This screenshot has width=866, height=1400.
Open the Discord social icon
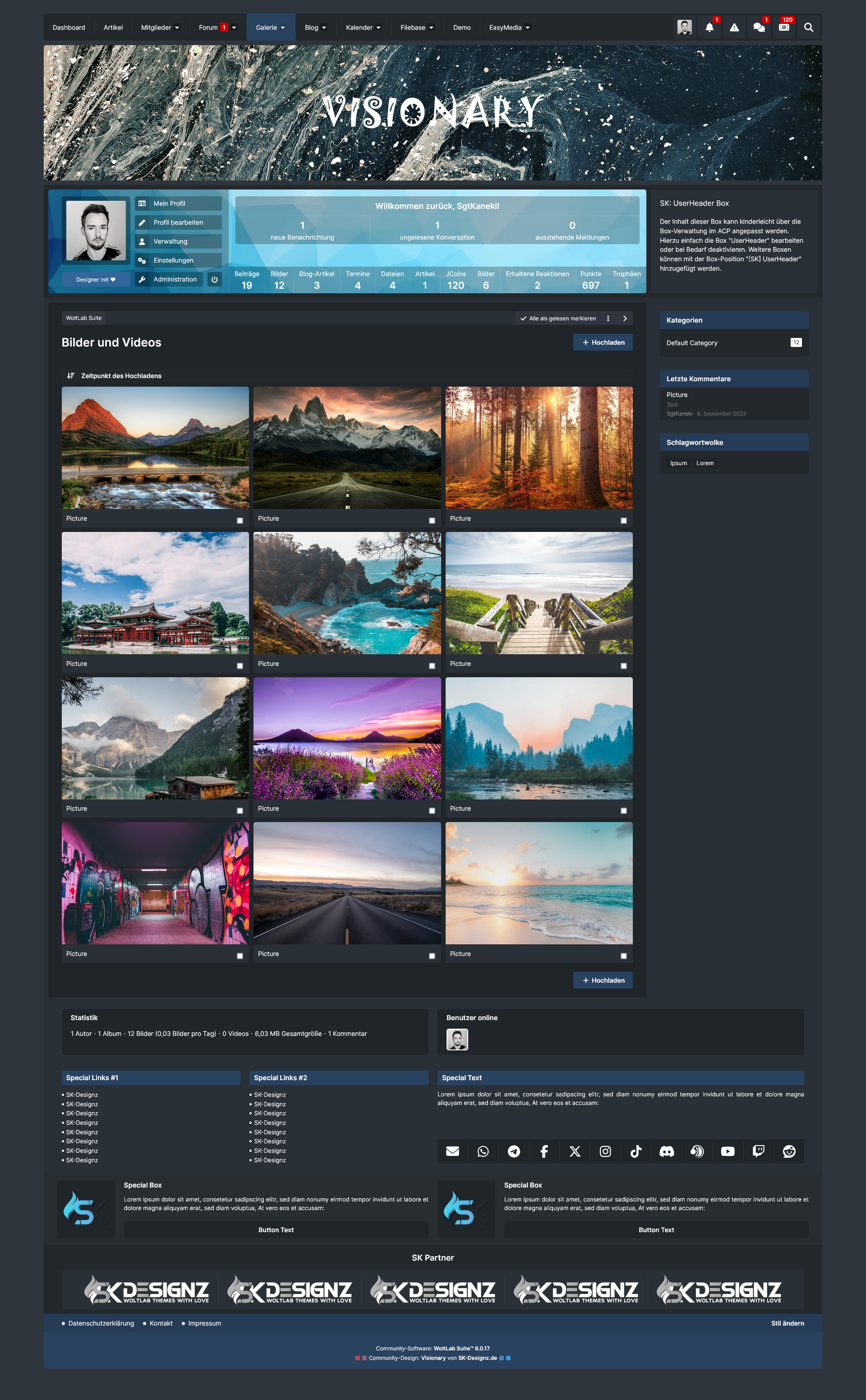pos(666,1151)
